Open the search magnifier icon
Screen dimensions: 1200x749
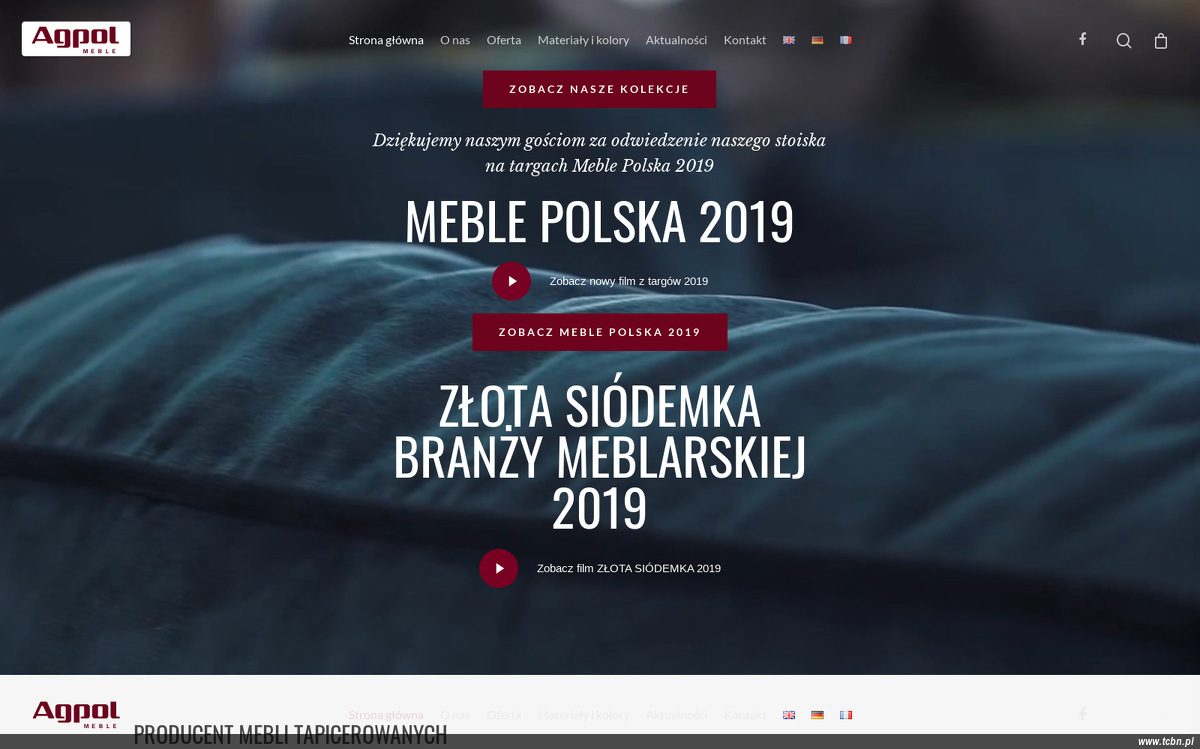(x=1124, y=41)
